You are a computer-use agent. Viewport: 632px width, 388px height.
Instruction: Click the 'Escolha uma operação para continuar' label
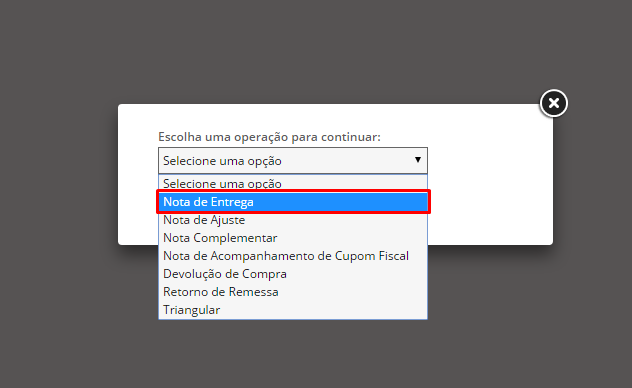pos(269,137)
